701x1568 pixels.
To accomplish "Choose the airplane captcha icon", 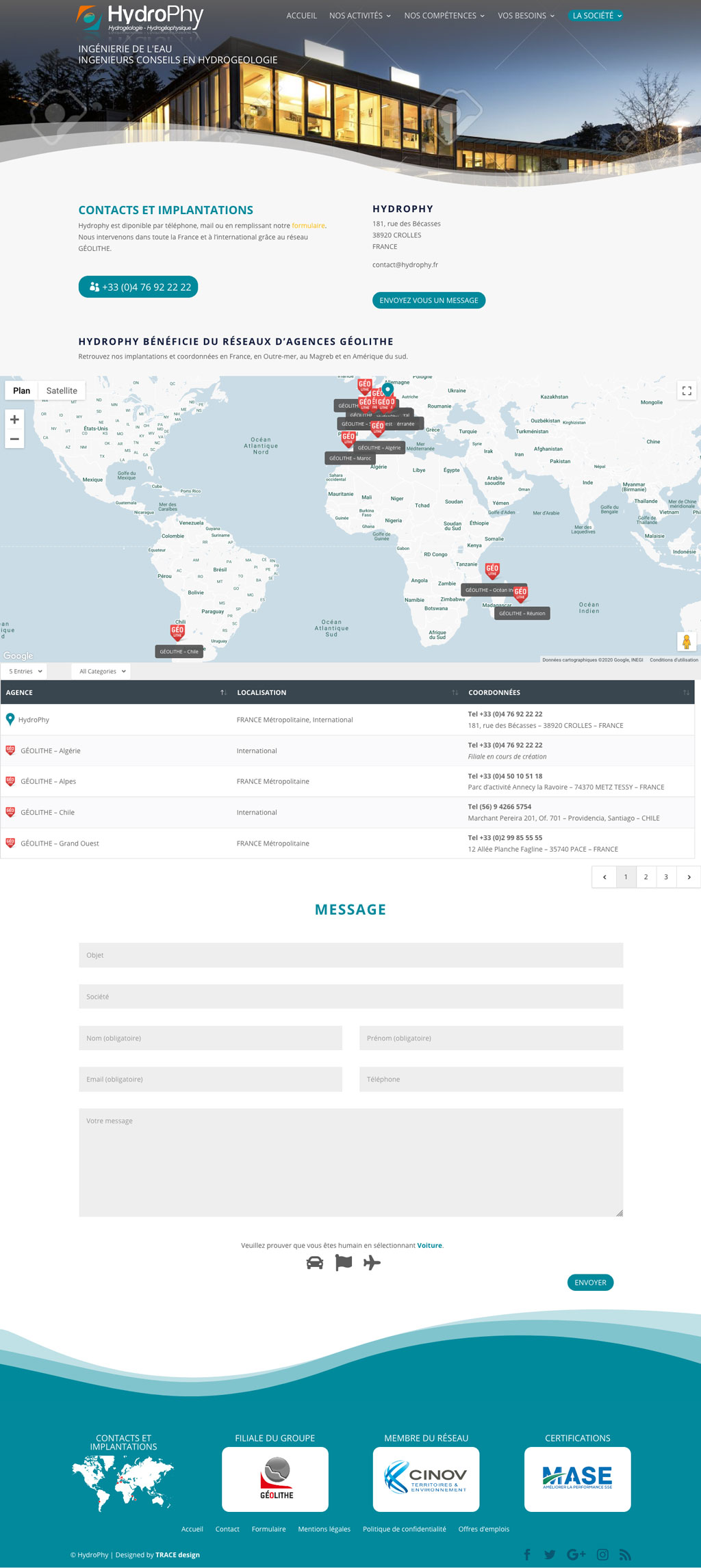I will pos(372,1262).
